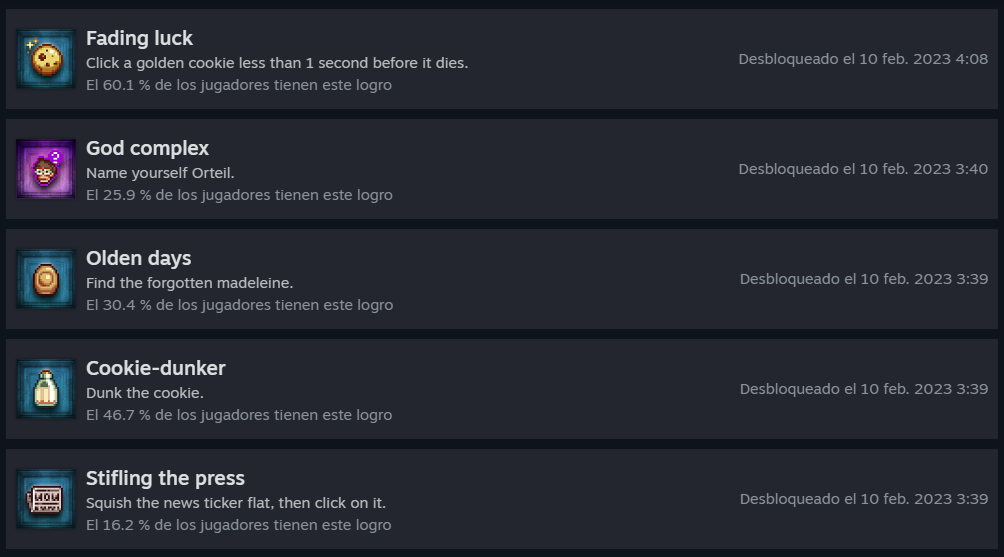Click the "Squish the news ticker flat" description
Image resolution: width=1004 pixels, height=557 pixels.
click(x=235, y=503)
